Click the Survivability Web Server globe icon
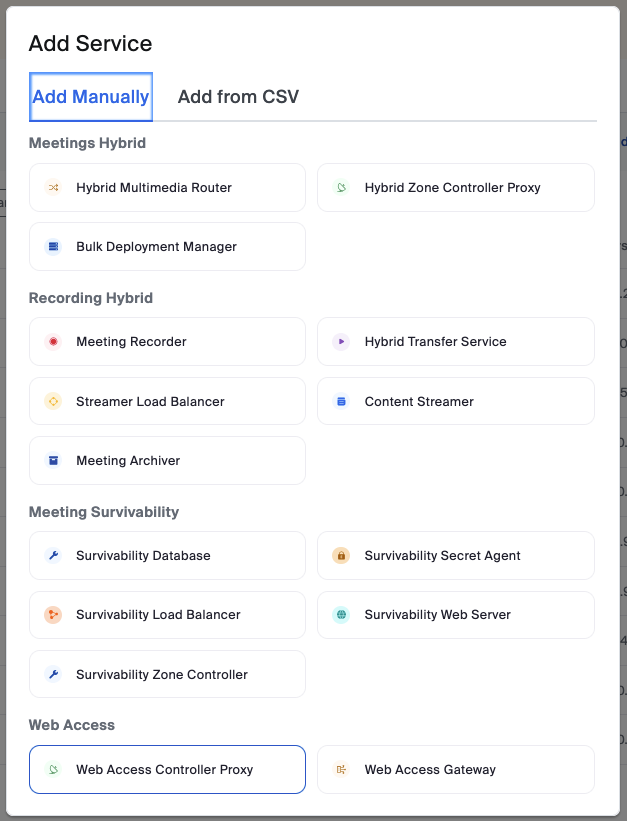This screenshot has width=627, height=821. coord(341,615)
